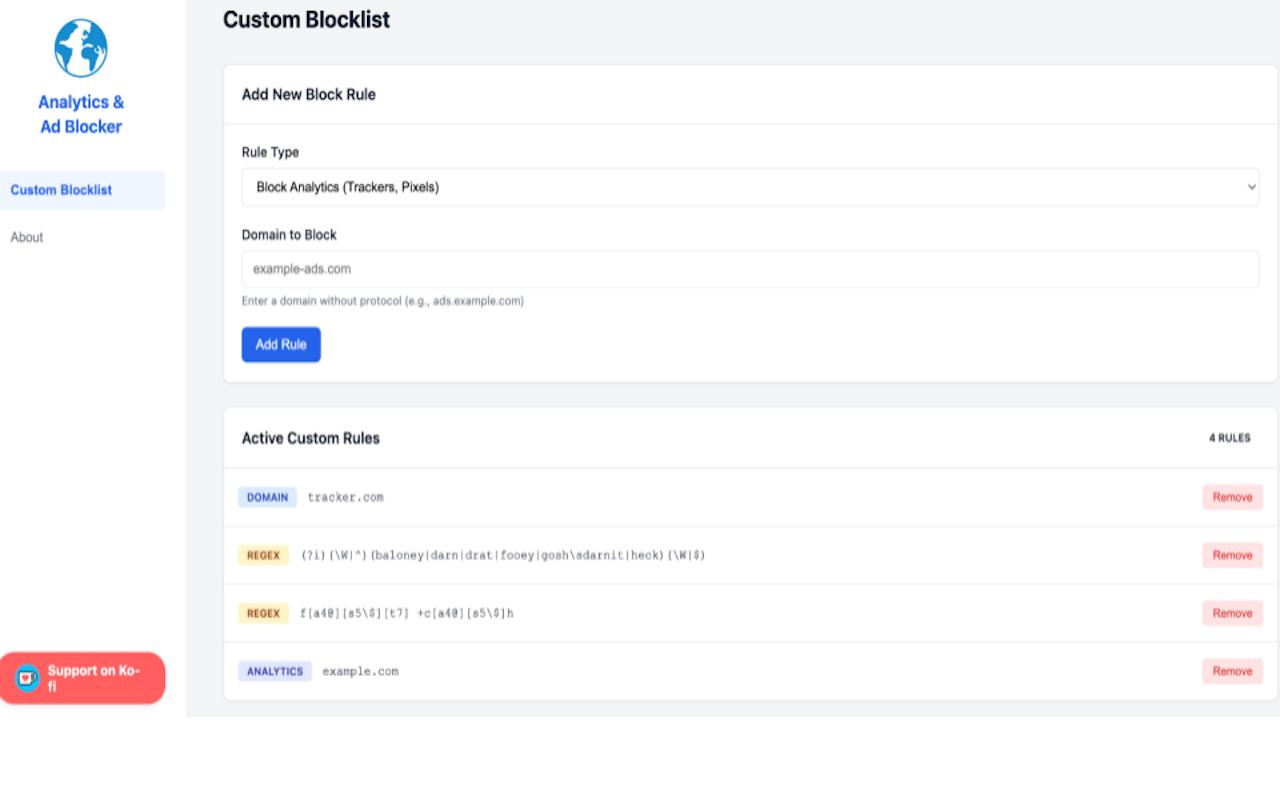
Task: Remove the baloney|darn regex rule
Action: click(x=1232, y=555)
